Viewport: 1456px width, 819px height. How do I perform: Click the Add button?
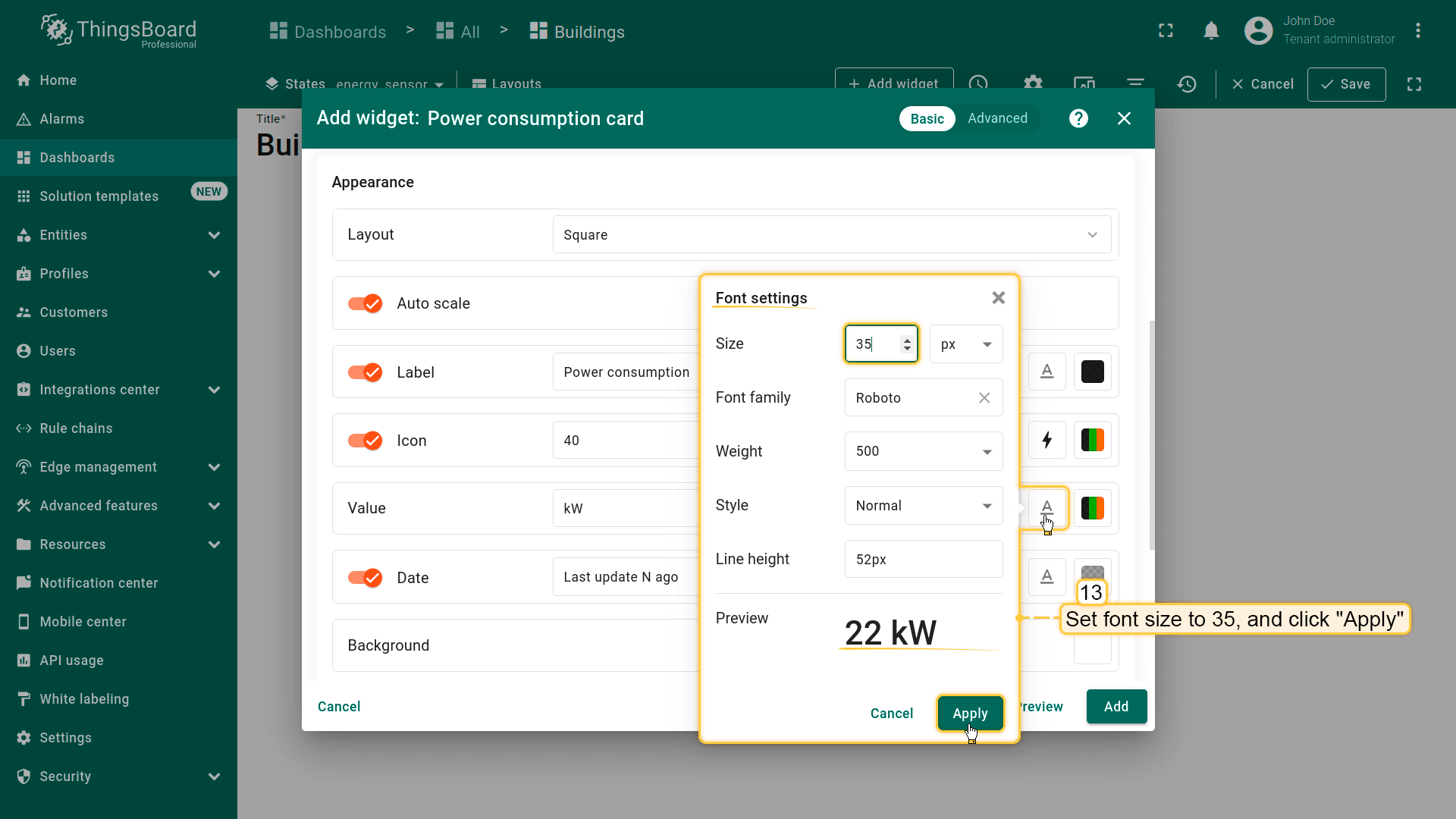click(x=1116, y=707)
